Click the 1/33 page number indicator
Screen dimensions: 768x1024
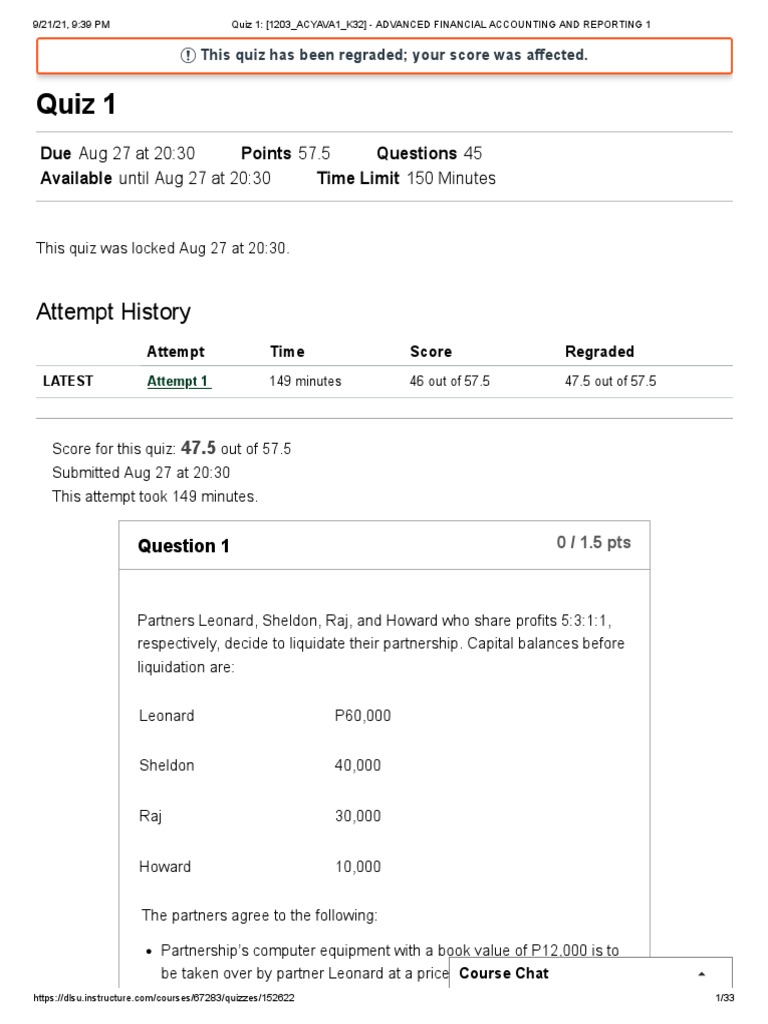coord(725,998)
